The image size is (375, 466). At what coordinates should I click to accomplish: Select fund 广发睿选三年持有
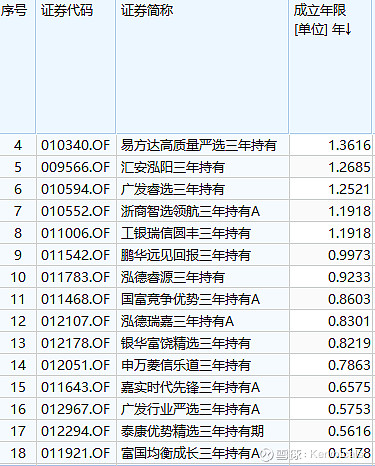tap(172, 189)
